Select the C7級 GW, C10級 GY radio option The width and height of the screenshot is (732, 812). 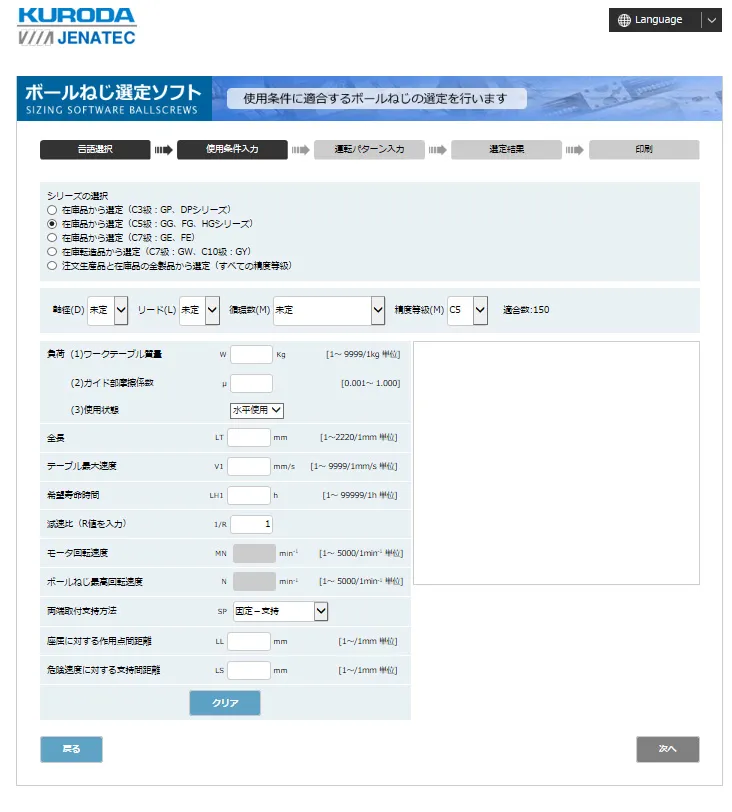(52, 252)
